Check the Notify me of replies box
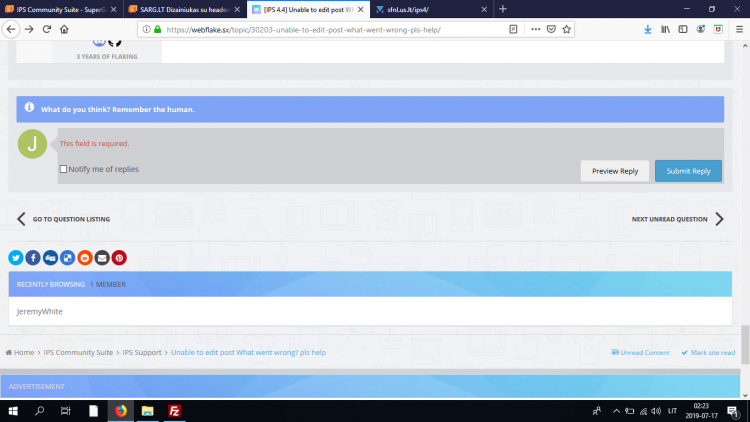The image size is (750, 422). tap(64, 169)
